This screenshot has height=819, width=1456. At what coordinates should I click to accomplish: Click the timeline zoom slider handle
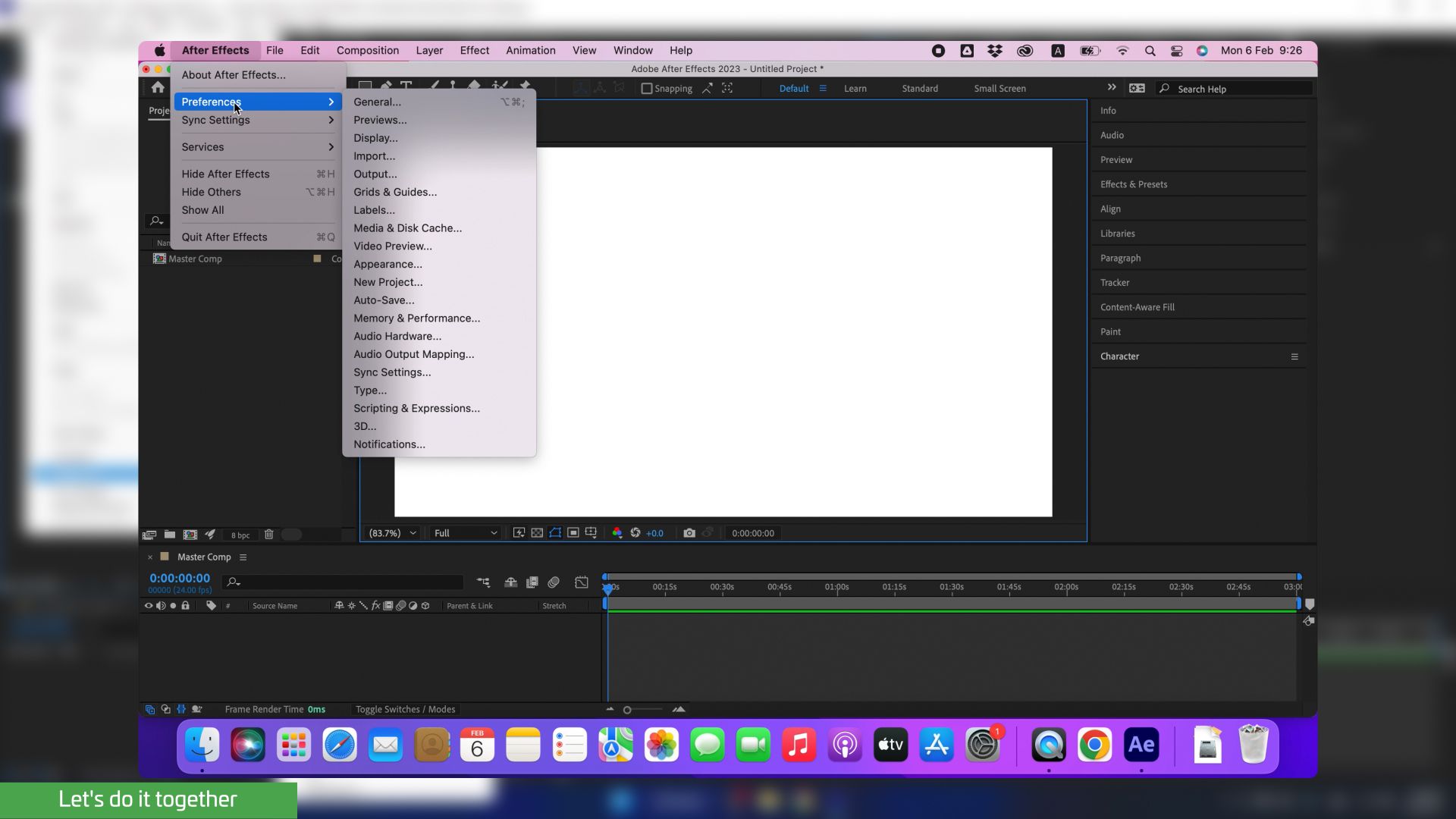(x=627, y=711)
